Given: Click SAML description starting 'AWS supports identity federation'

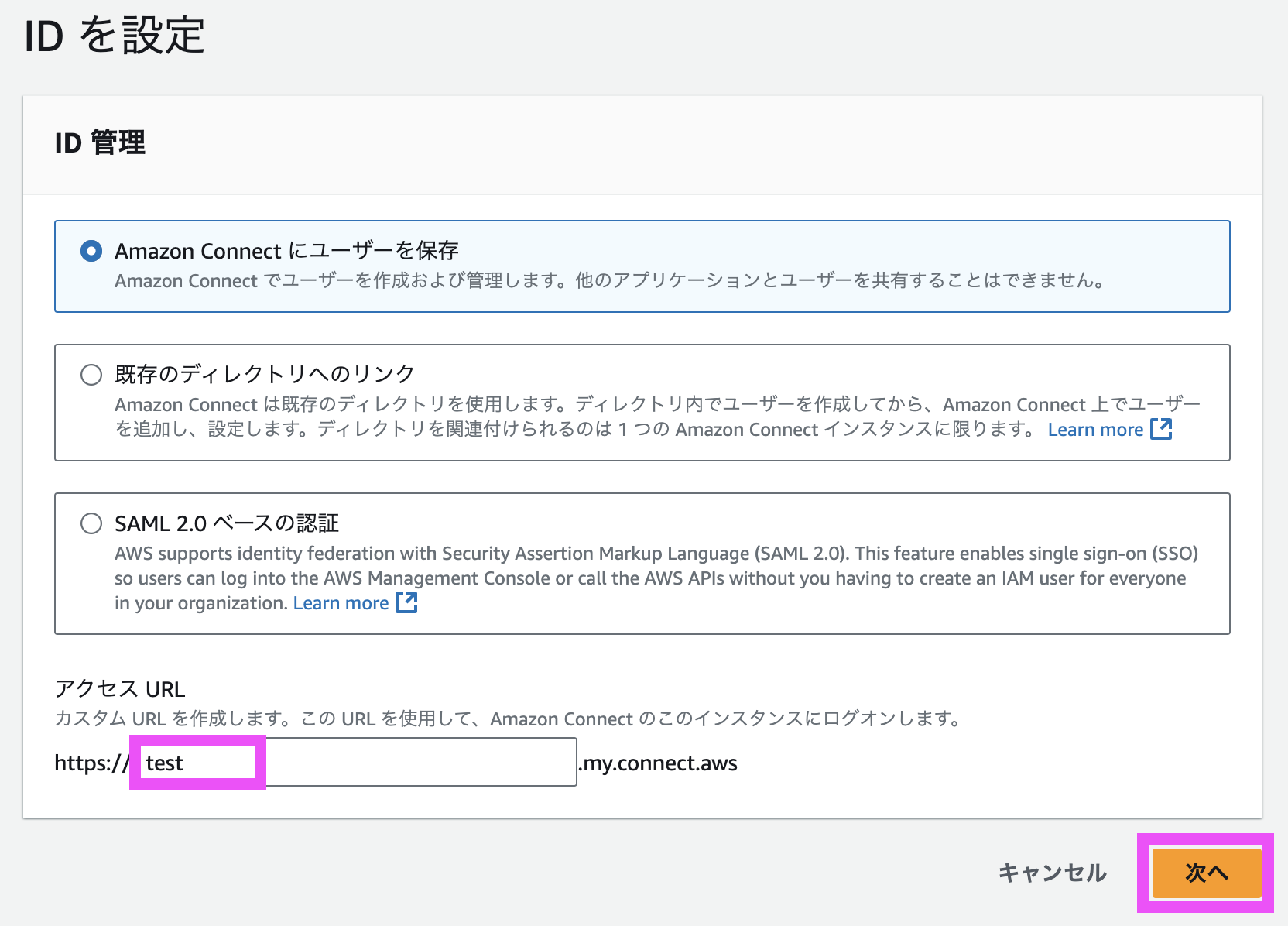Looking at the screenshot, I should [x=656, y=578].
